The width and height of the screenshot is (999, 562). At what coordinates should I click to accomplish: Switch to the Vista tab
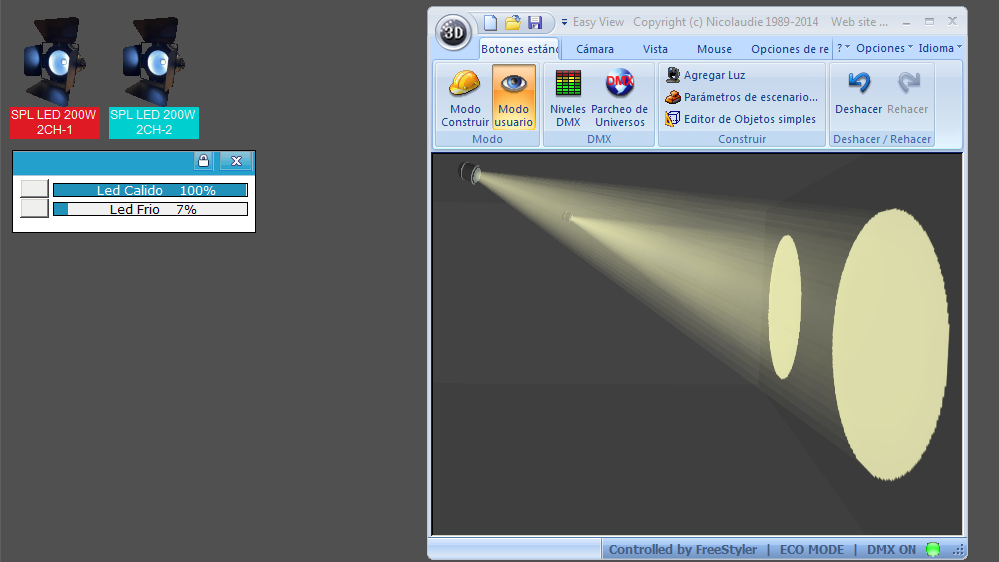tap(655, 49)
